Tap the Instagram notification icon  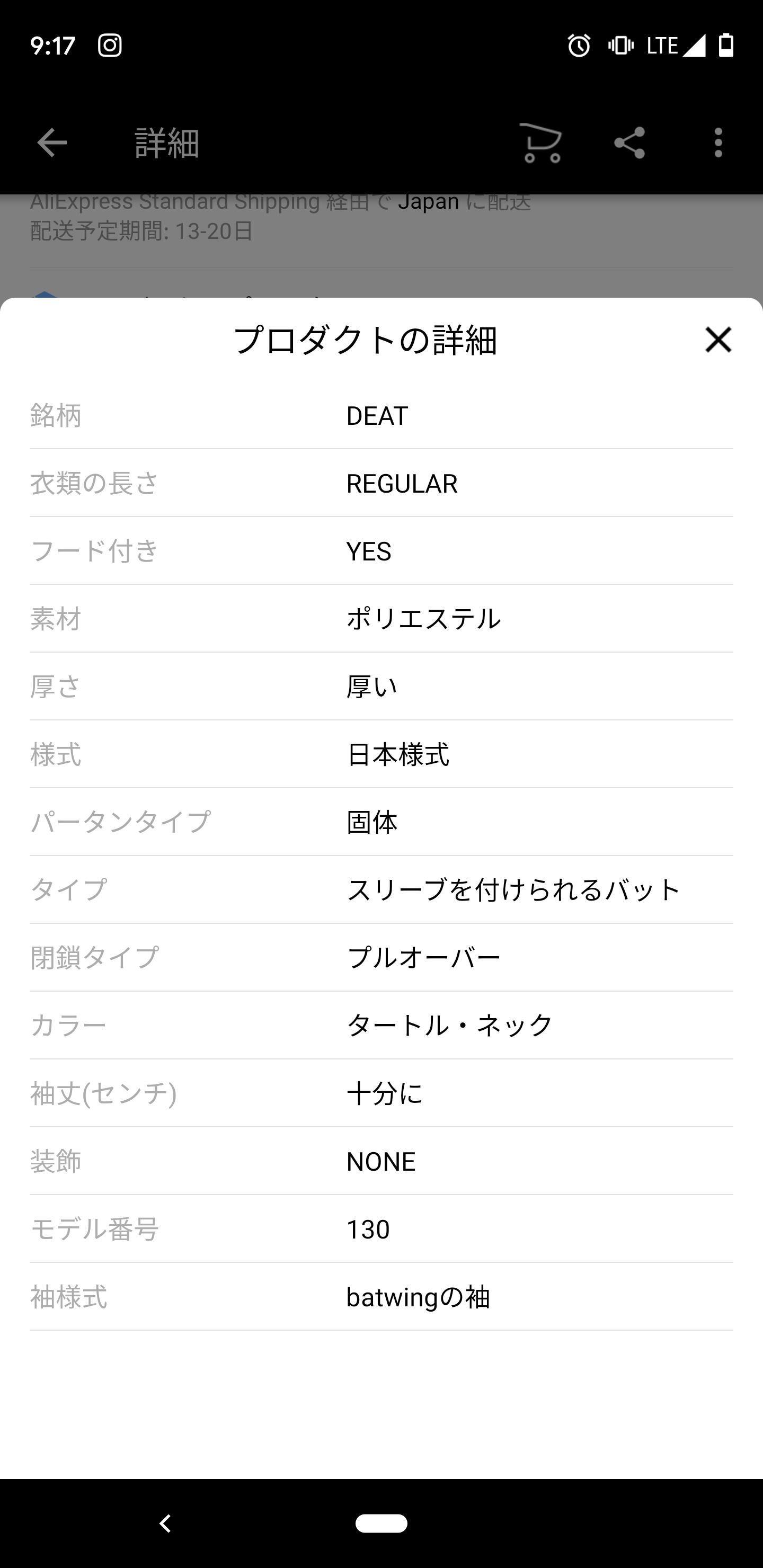(110, 45)
